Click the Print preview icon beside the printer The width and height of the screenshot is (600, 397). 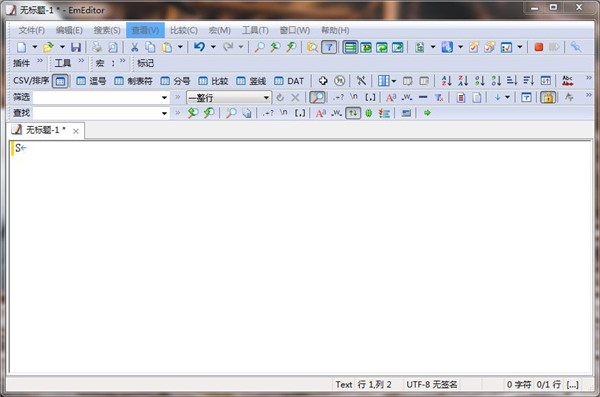[113, 47]
